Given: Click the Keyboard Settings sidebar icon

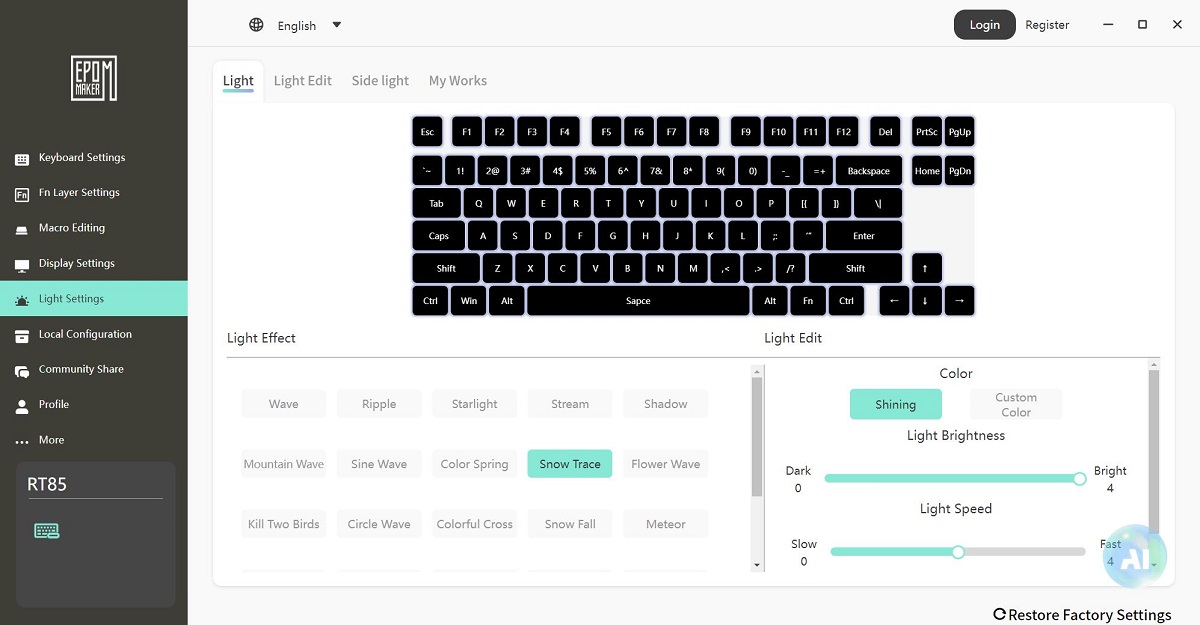Looking at the screenshot, I should (22, 159).
